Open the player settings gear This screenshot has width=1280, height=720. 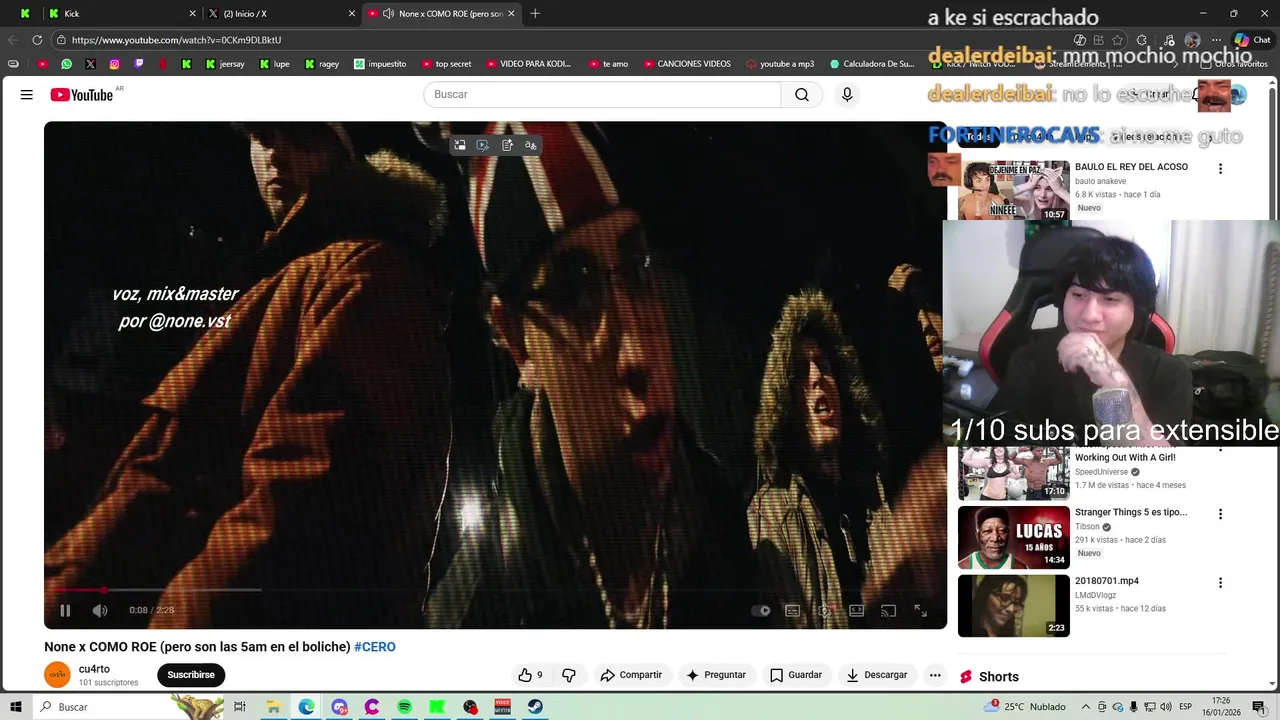pos(824,610)
